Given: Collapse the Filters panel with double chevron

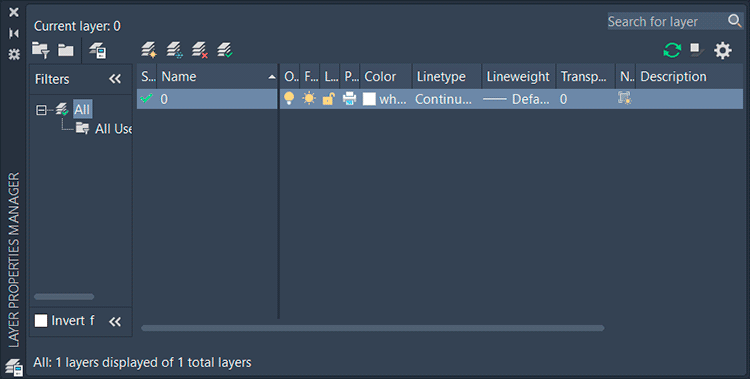Looking at the screenshot, I should [115, 79].
